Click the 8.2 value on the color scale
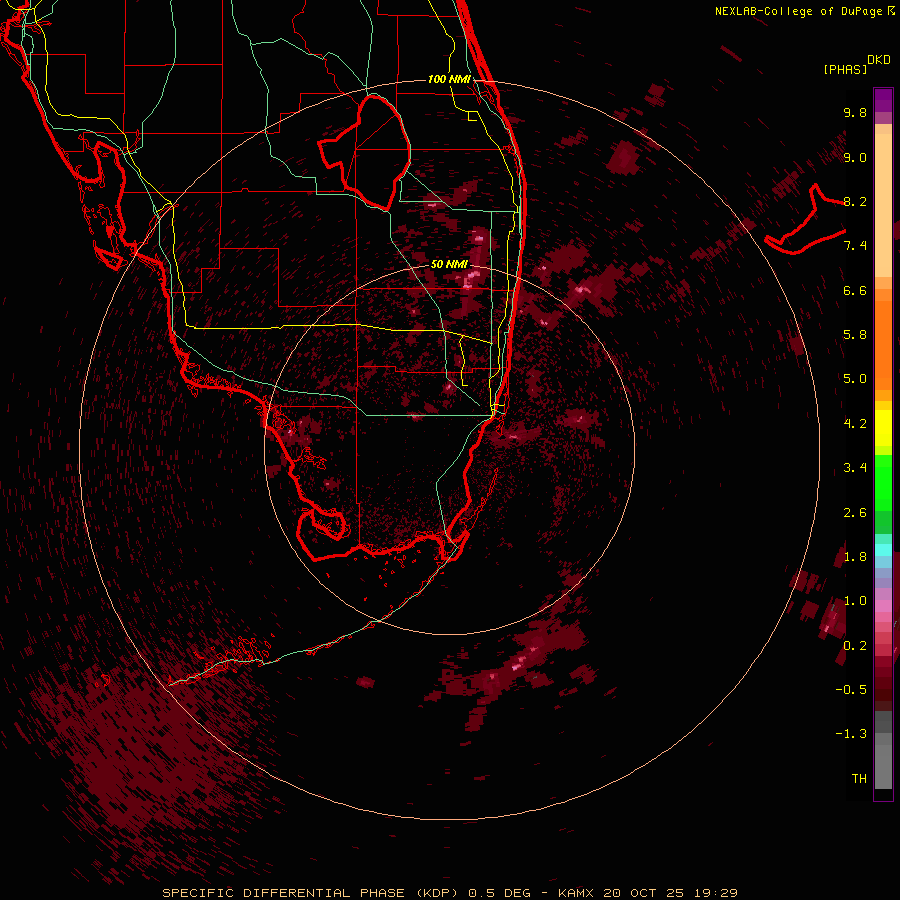 pos(855,201)
